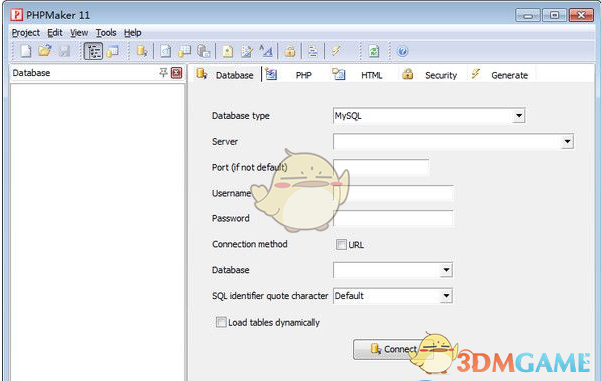
Task: Enable Load tables dynamically checkbox
Action: (221, 322)
